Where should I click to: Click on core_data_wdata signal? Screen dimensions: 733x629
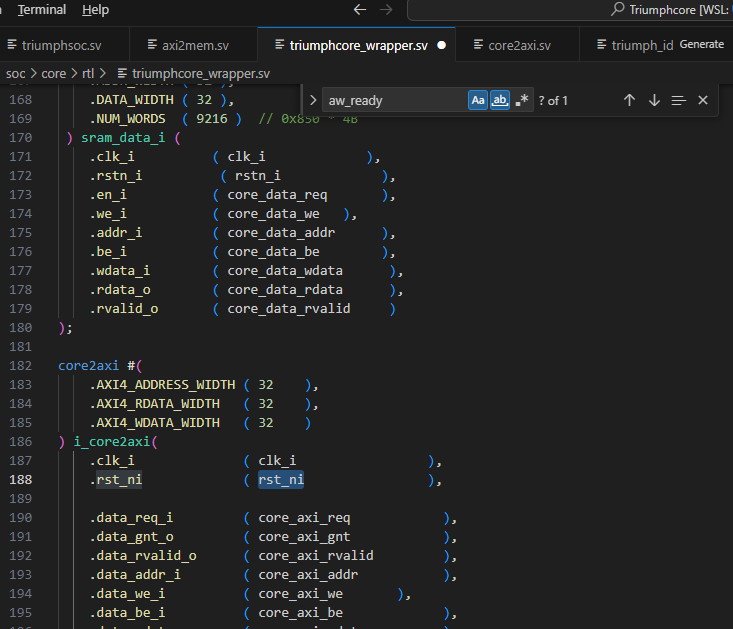(285, 271)
